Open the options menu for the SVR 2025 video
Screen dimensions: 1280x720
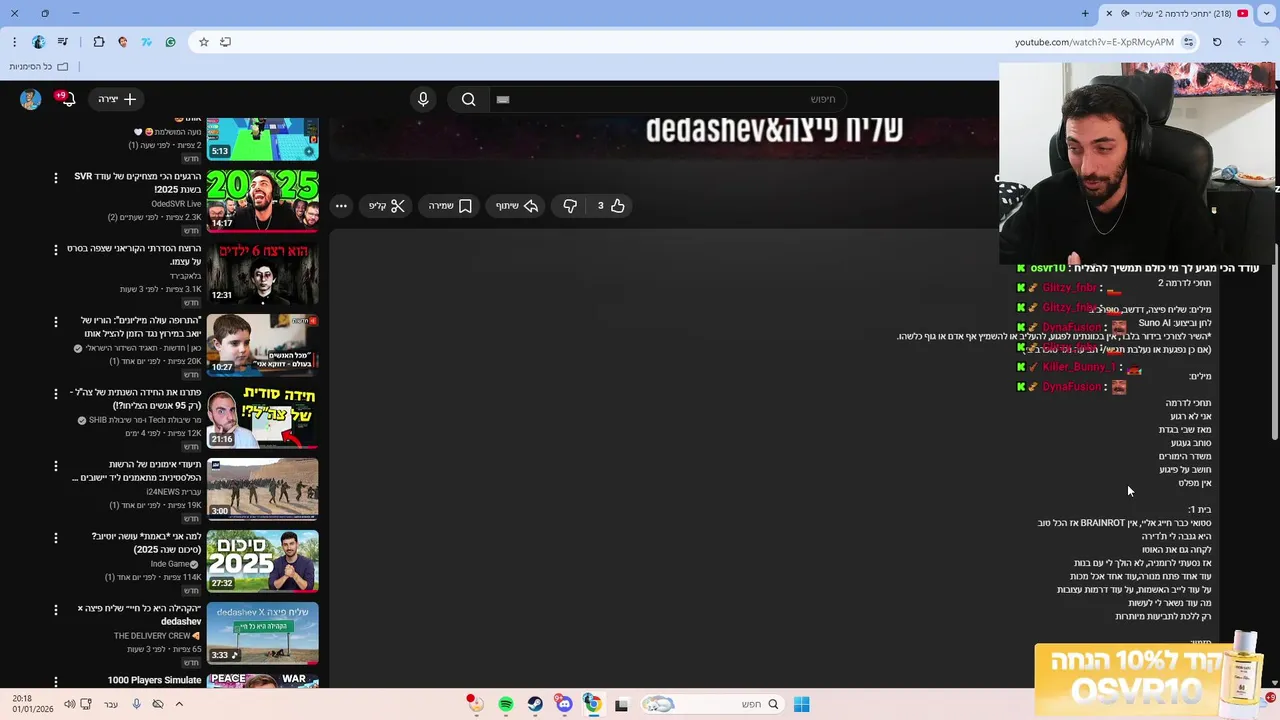pos(56,177)
